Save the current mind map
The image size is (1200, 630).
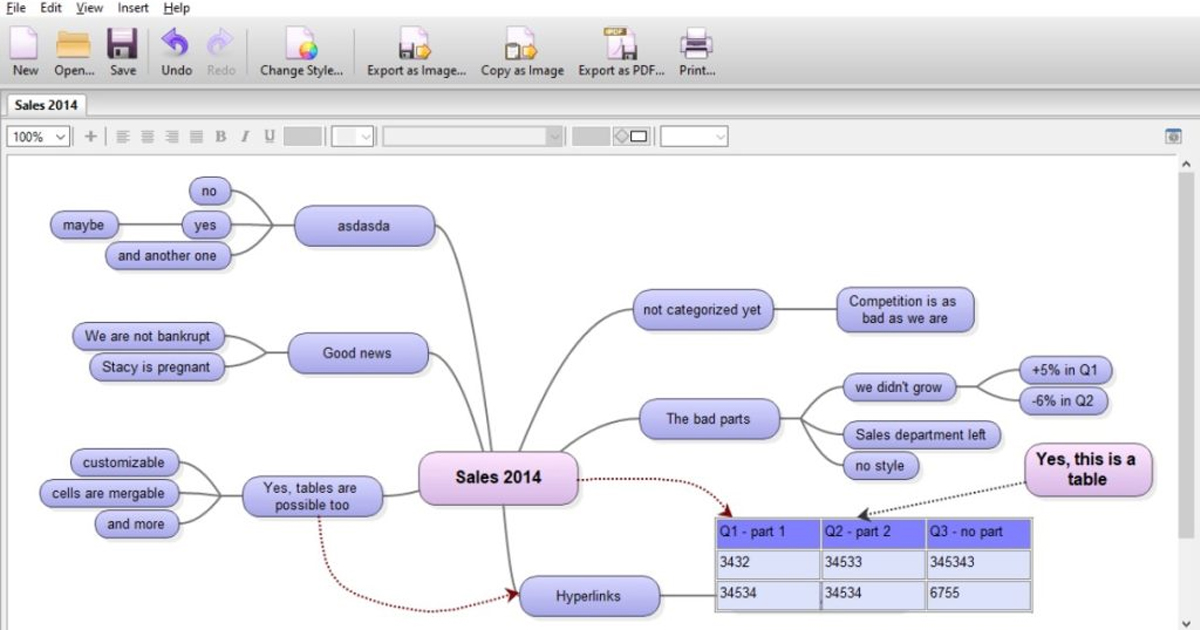pos(123,52)
